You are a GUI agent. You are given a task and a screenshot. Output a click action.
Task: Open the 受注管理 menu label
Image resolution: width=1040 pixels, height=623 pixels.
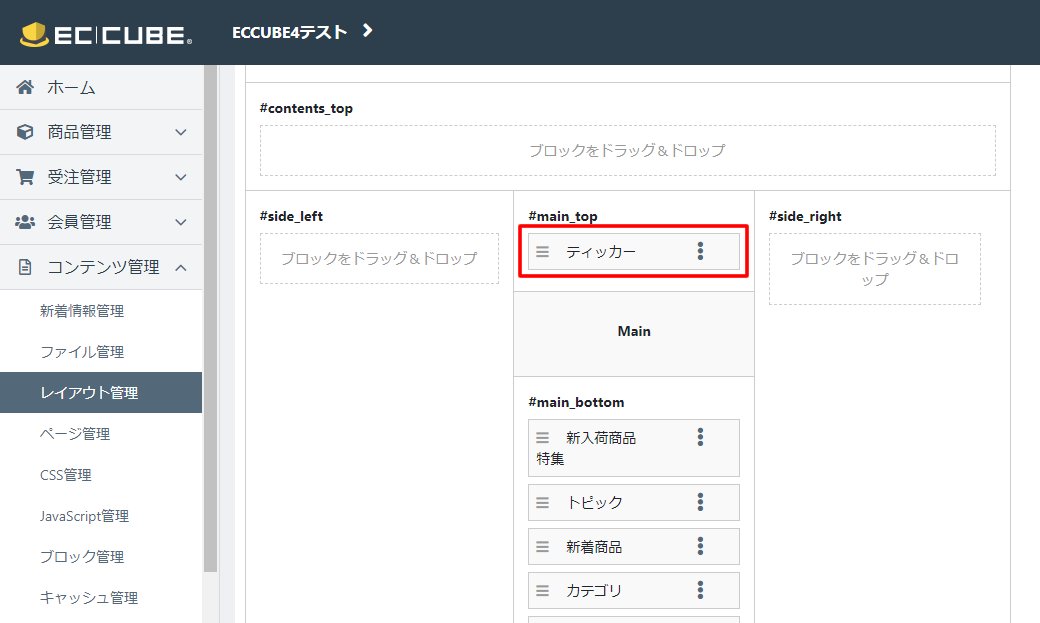point(80,177)
